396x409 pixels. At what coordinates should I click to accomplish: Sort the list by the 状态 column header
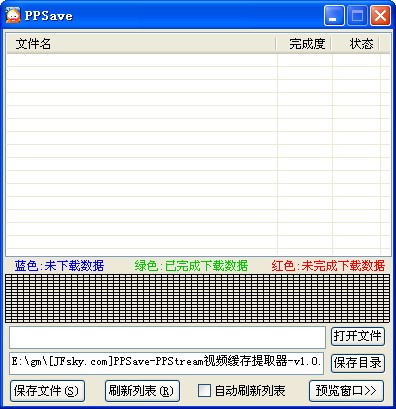coord(355,44)
